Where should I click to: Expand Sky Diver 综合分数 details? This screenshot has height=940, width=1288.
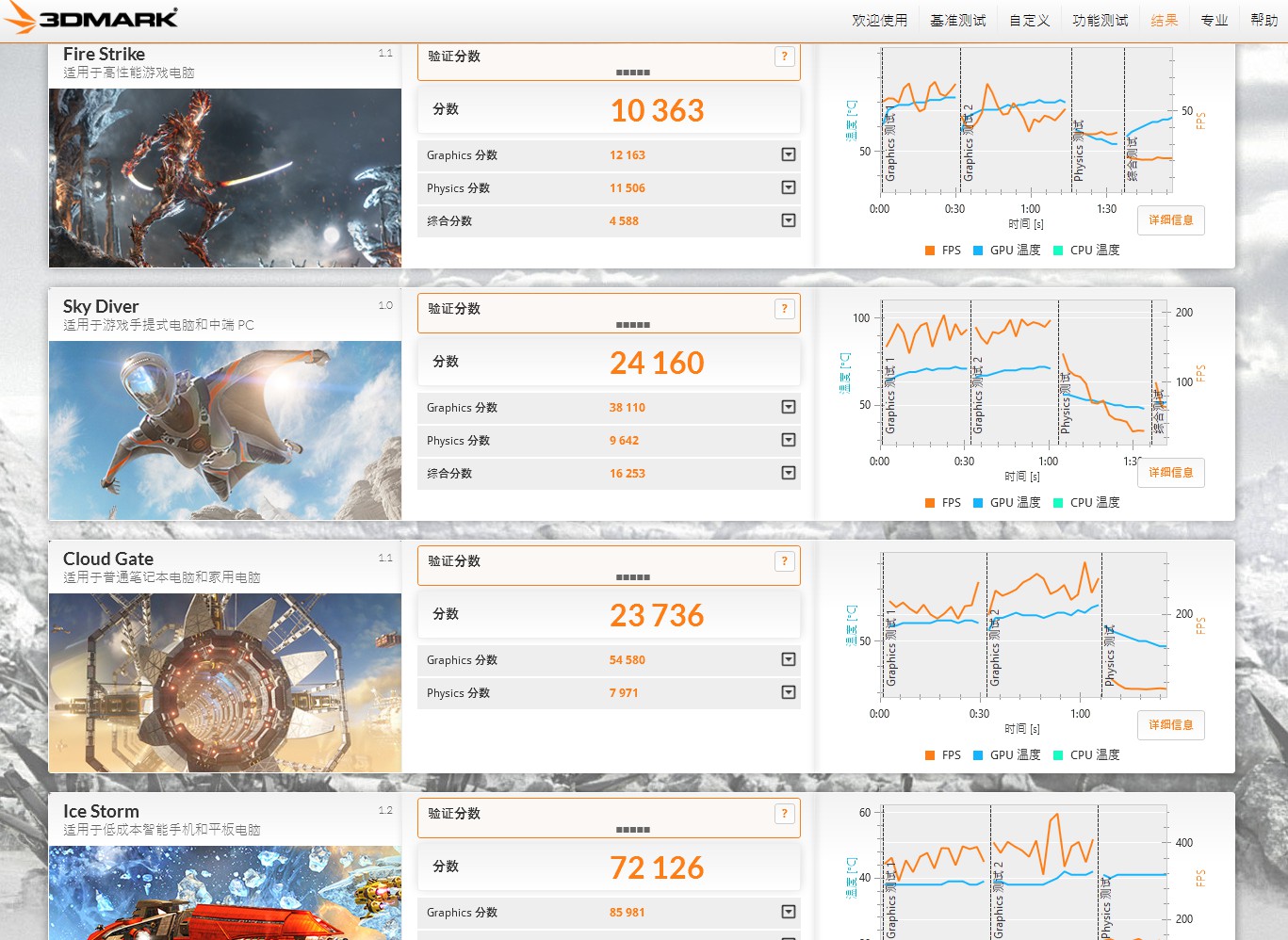click(789, 473)
